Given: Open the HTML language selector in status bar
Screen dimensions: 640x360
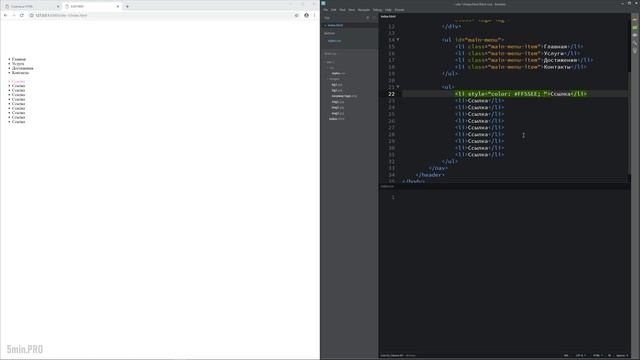Looking at the screenshot, I should point(598,356).
